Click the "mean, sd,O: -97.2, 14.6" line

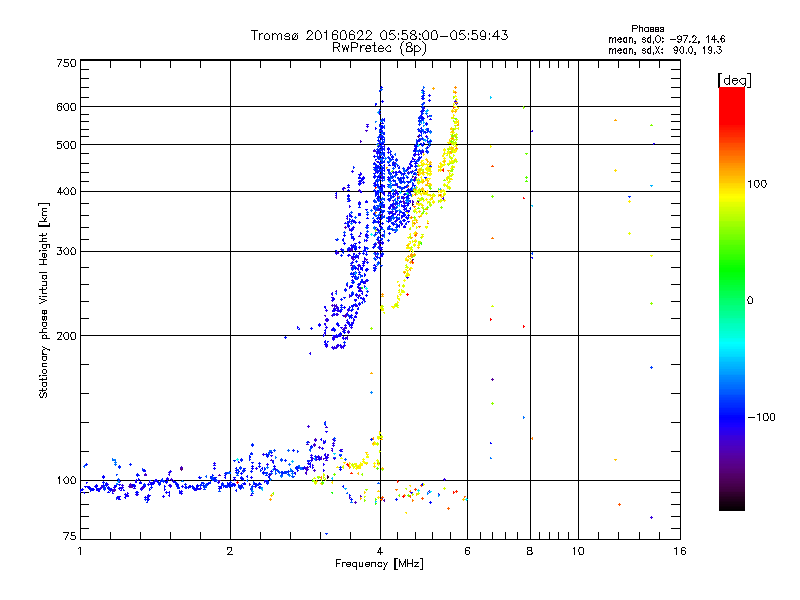666,39
